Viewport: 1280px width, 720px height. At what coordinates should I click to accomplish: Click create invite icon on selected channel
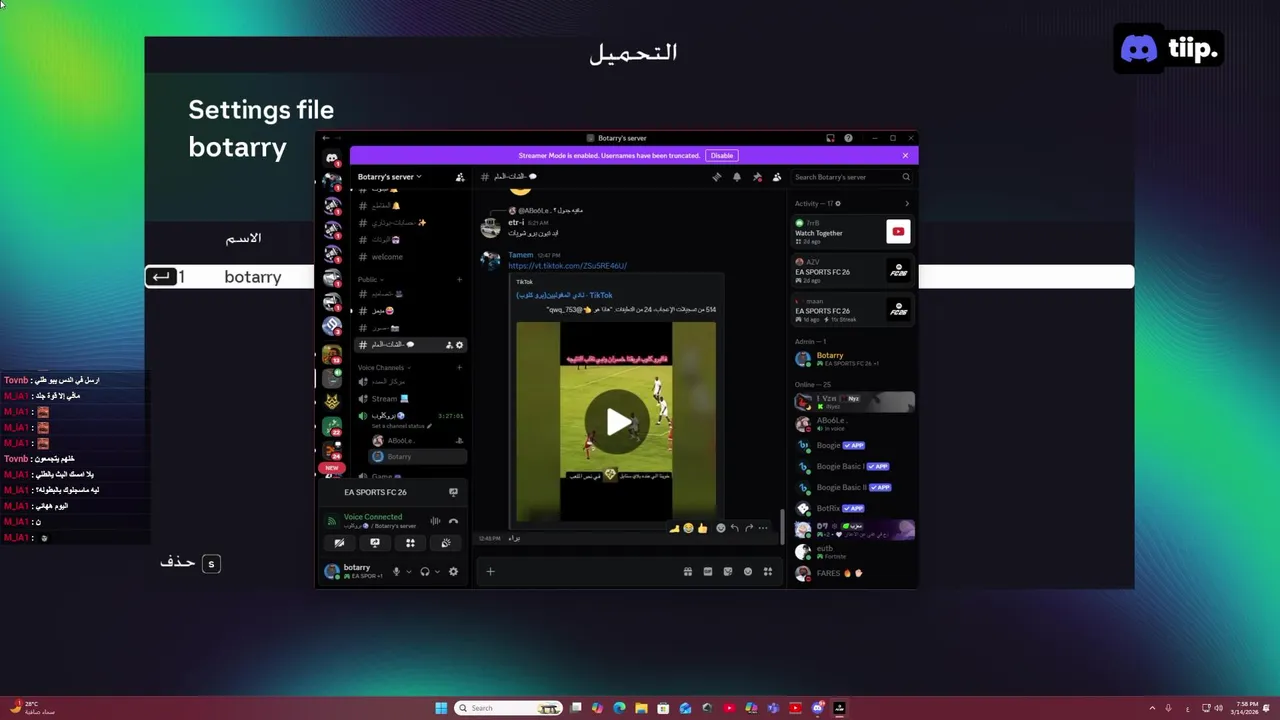449,345
